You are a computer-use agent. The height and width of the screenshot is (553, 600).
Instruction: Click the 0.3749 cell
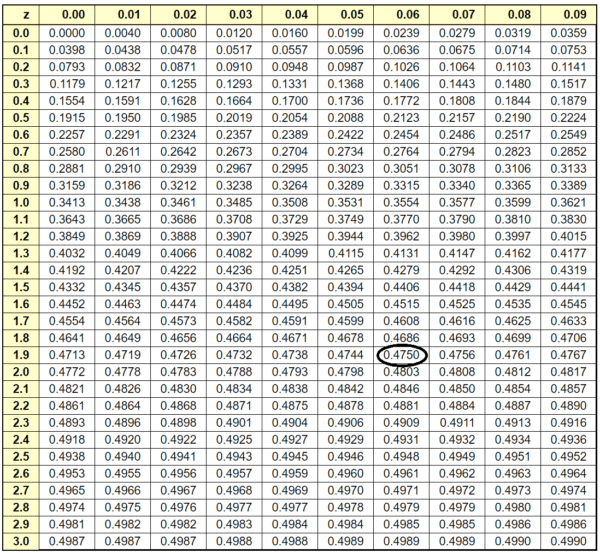[346, 220]
